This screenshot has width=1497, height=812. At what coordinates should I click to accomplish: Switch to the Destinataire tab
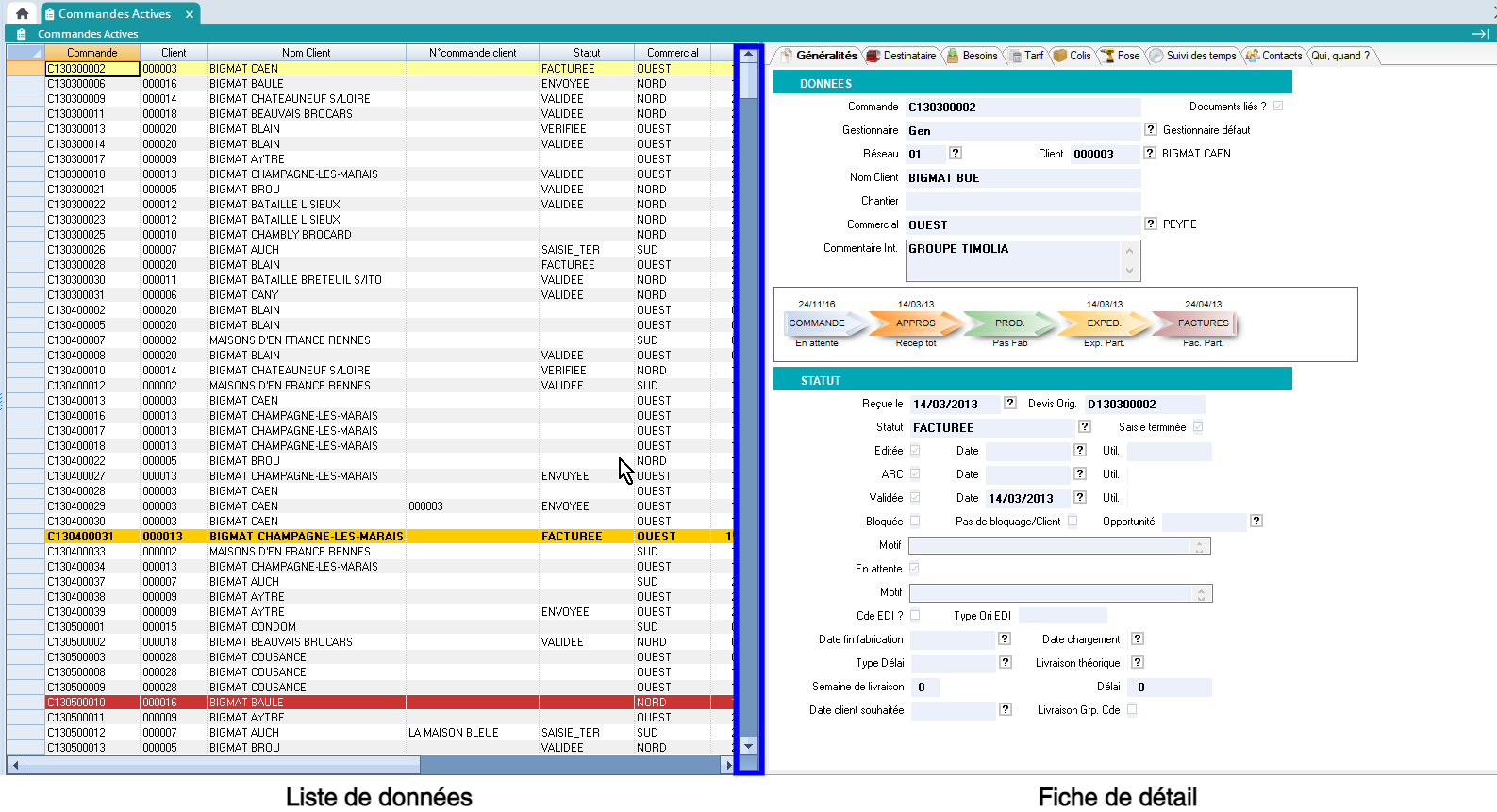coord(902,56)
